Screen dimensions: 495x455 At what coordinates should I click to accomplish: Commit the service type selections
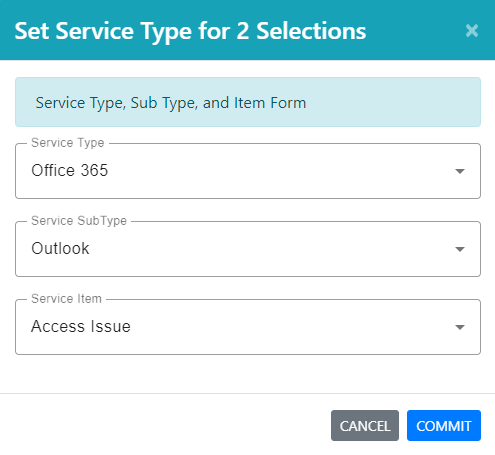click(x=444, y=426)
